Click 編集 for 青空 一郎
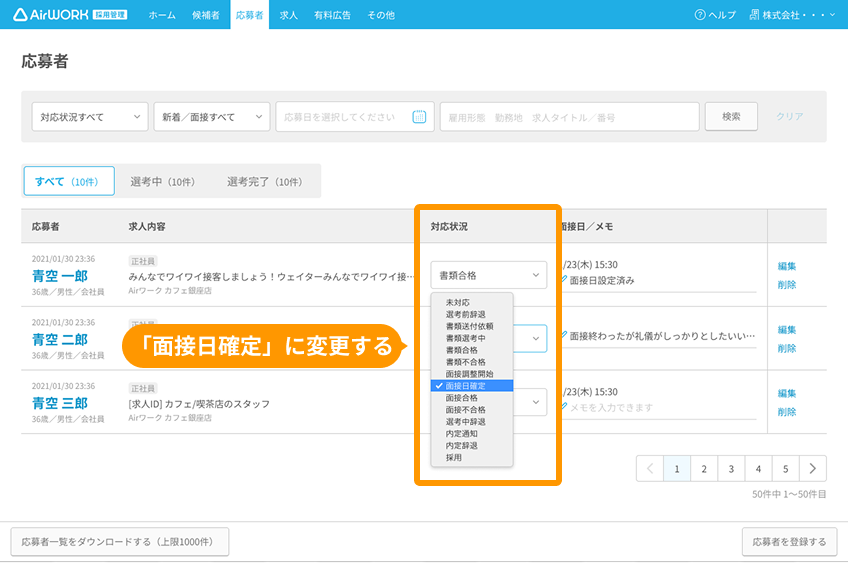The image size is (848, 563). 787,266
